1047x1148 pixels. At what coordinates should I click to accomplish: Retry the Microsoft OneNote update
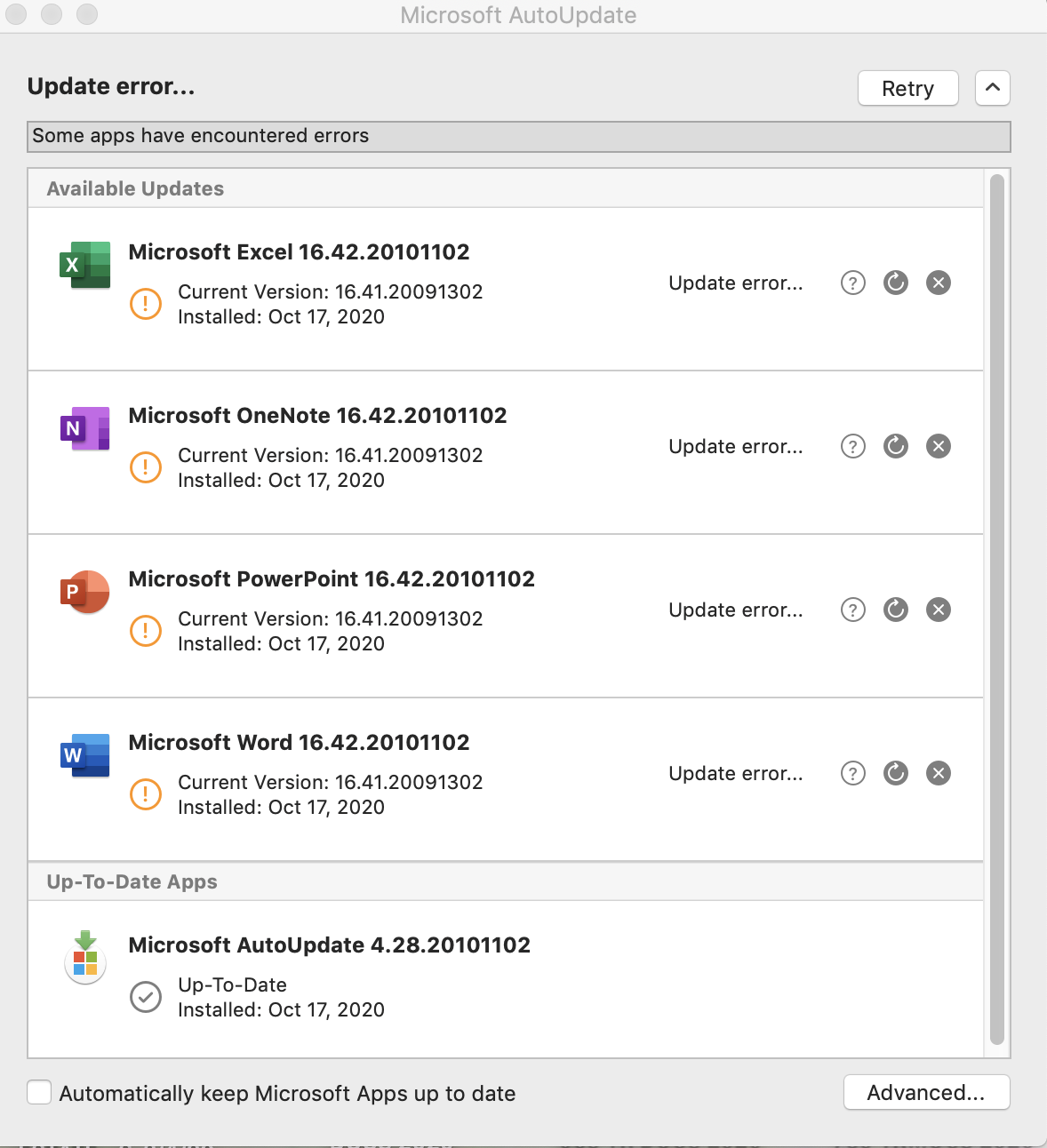tap(896, 446)
